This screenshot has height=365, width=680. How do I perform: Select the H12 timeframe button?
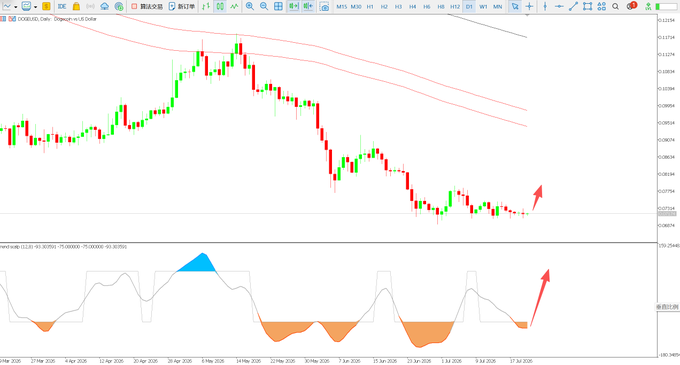[x=455, y=7]
